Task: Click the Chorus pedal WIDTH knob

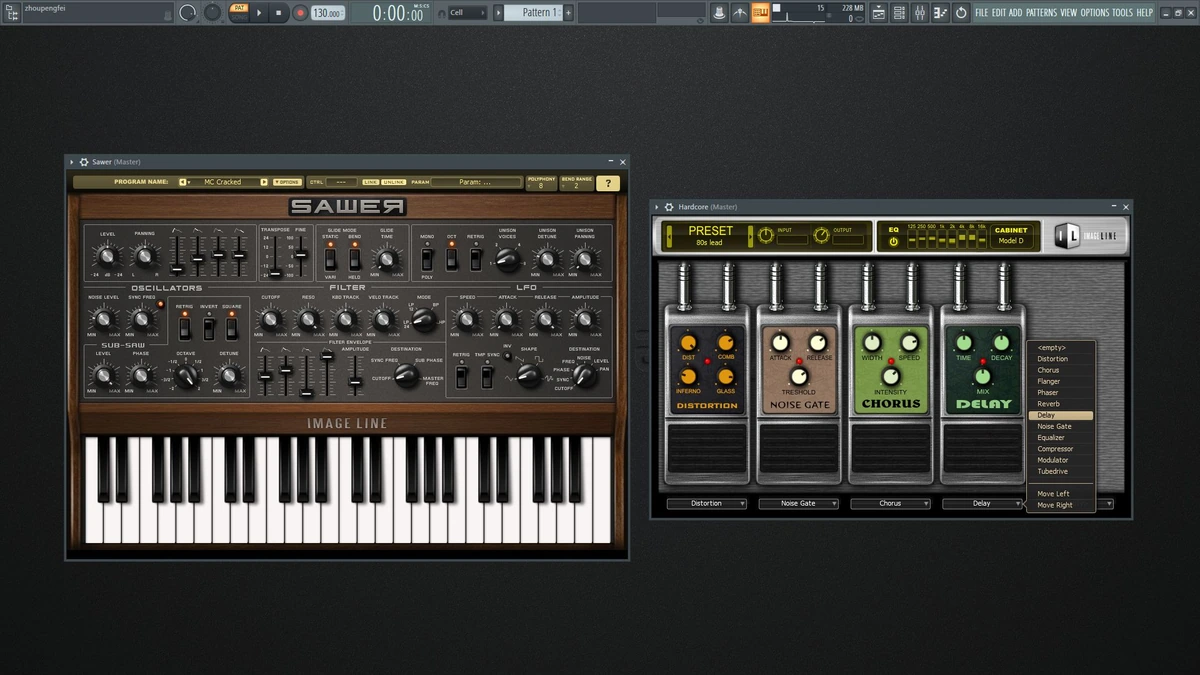Action: pos(872,343)
